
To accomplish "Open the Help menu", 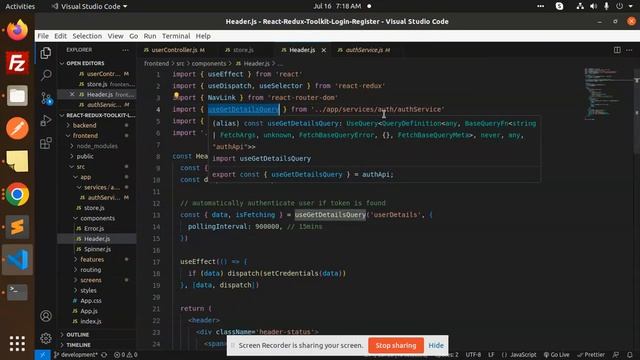I will click(x=203, y=36).
